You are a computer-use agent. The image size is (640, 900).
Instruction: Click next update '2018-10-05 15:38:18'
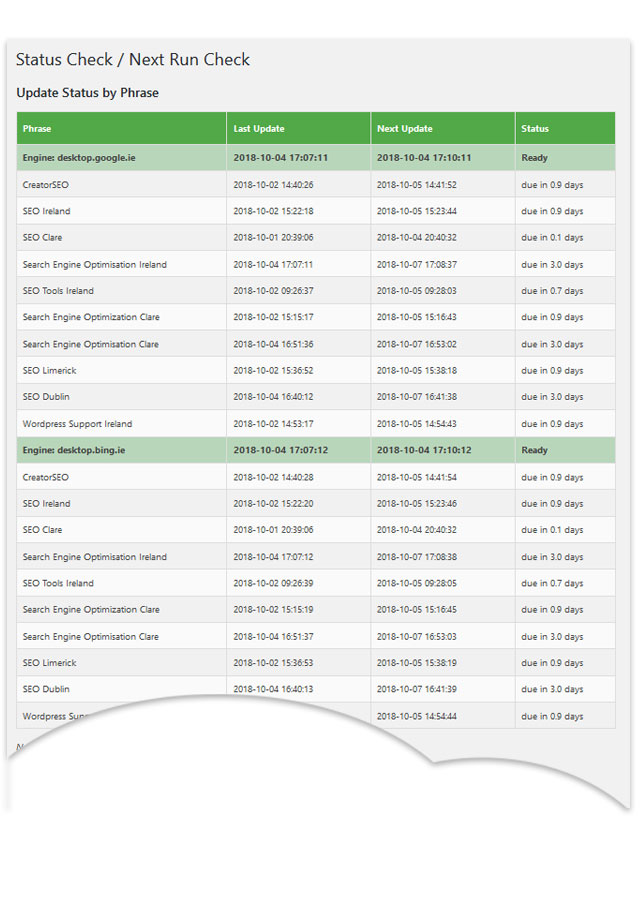click(x=417, y=371)
